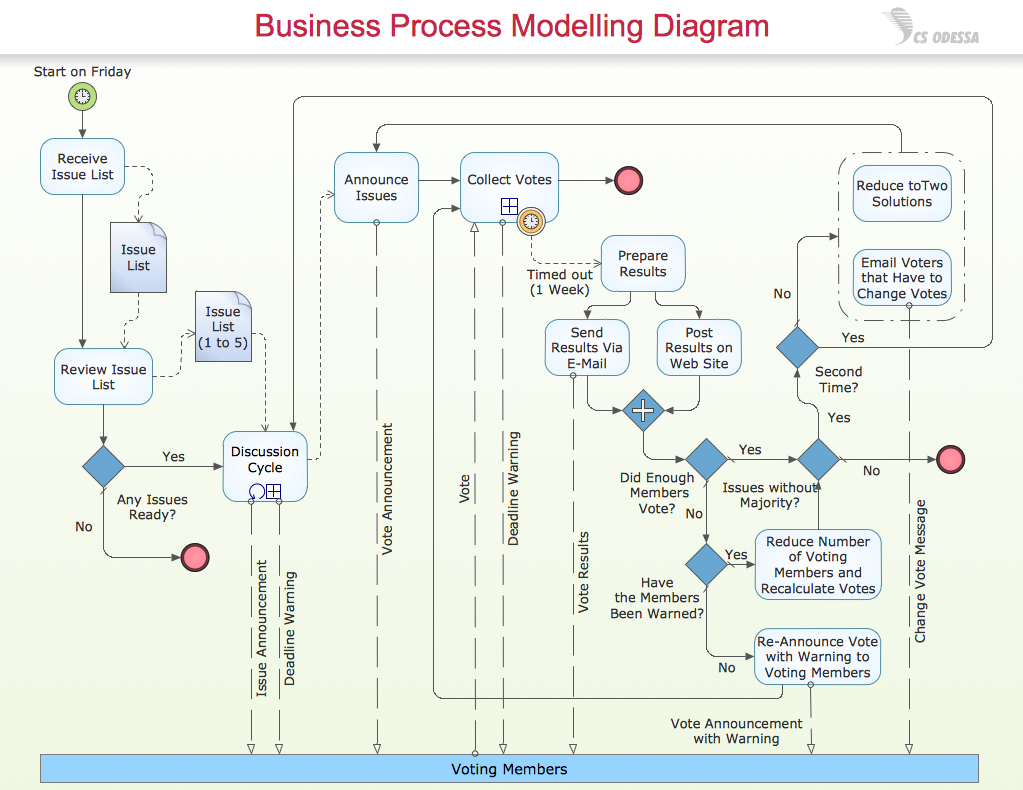Select the Reduce toTwo Solutions task
1023x790 pixels.
point(902,194)
